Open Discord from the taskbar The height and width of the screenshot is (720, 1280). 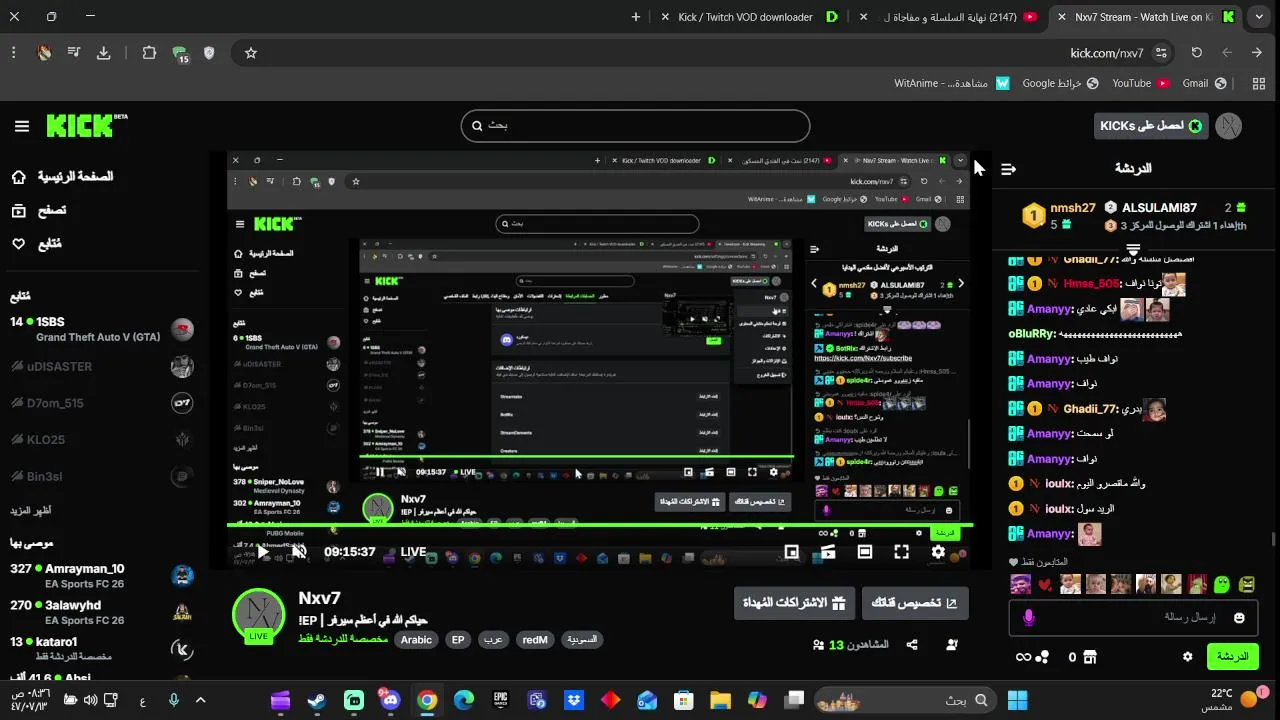coord(390,700)
